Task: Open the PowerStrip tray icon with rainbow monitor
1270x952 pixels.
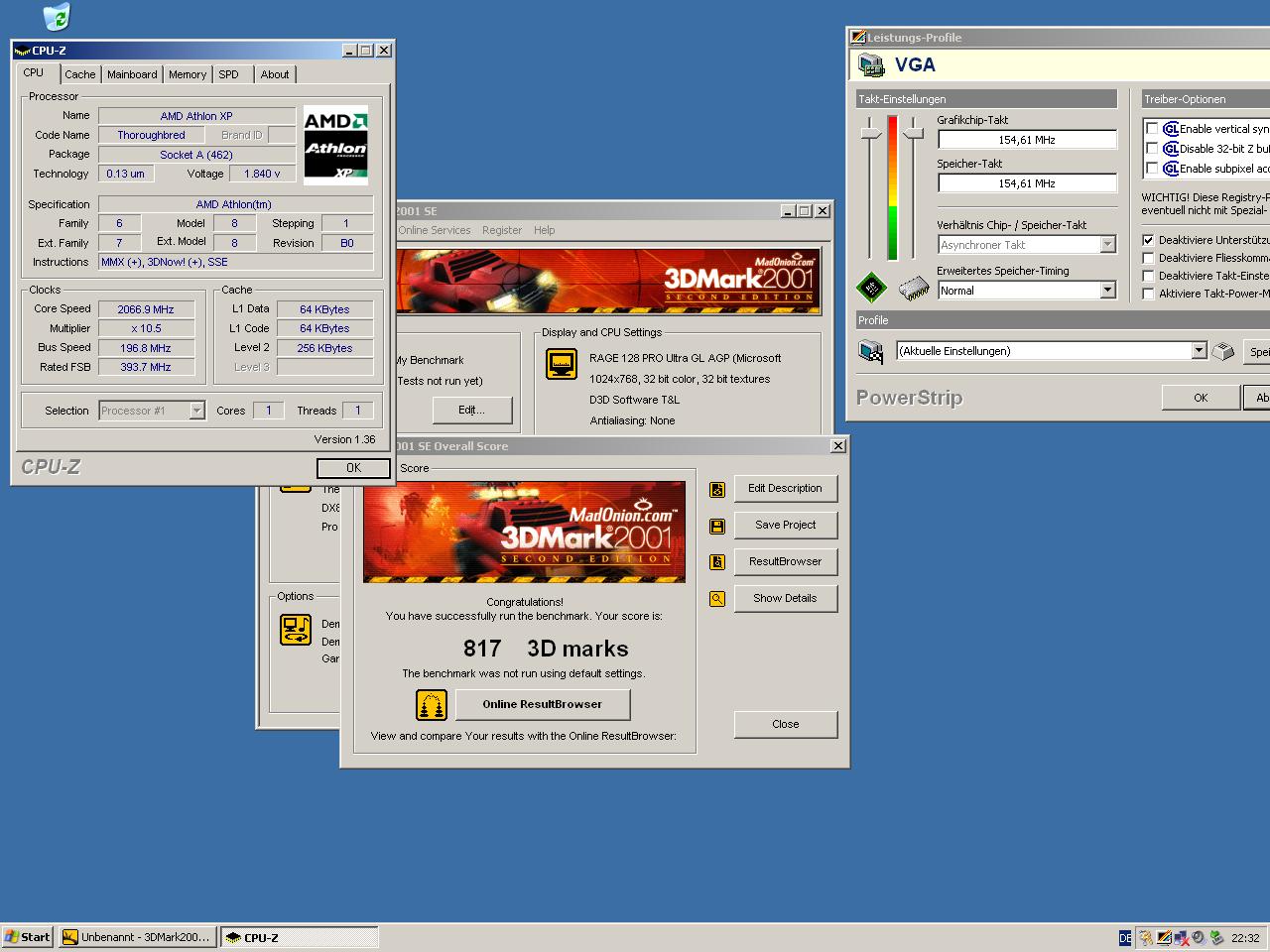Action: [x=1164, y=937]
